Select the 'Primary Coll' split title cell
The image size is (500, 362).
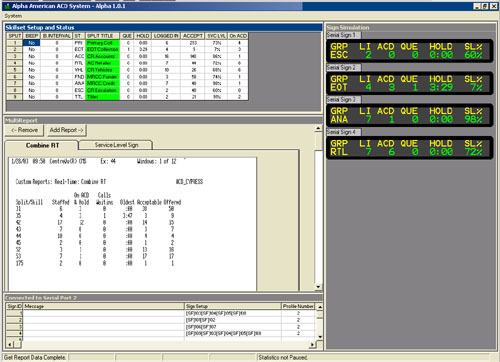[x=102, y=43]
